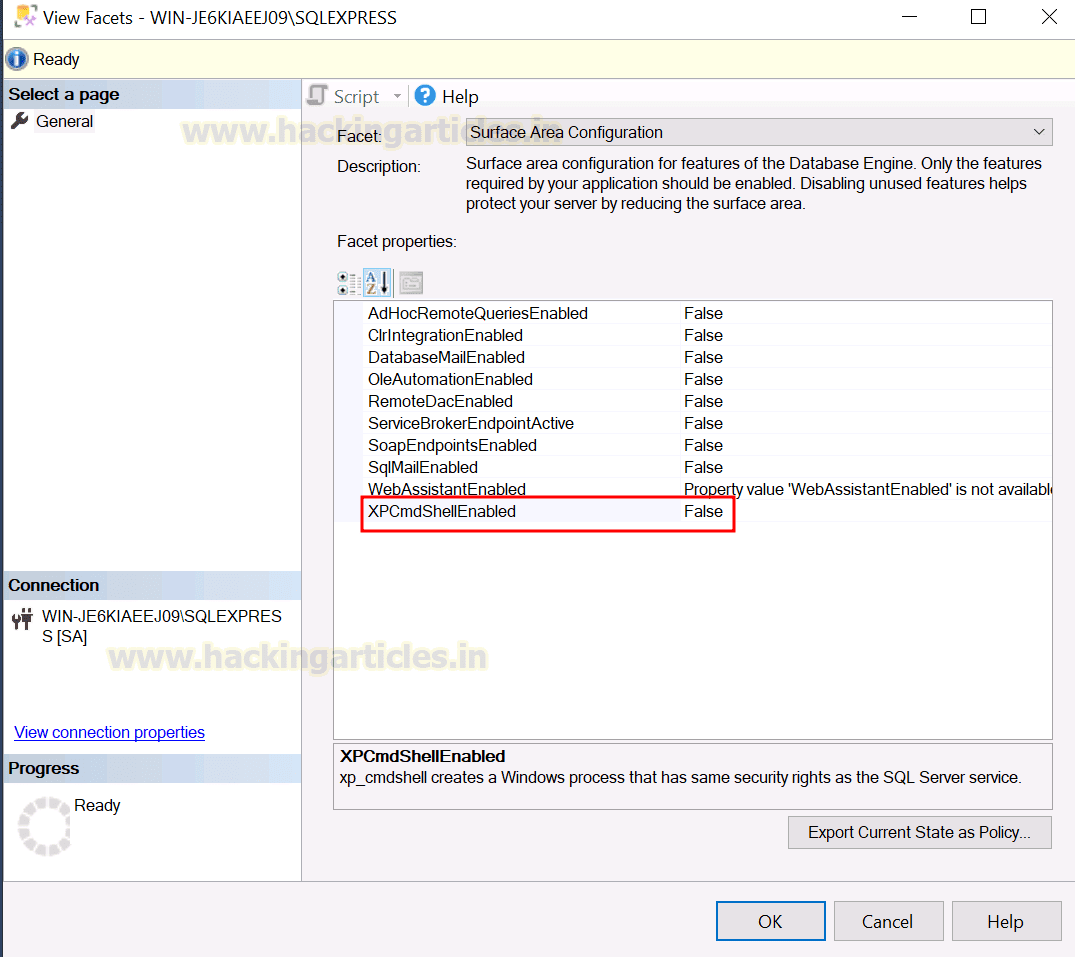Screen dimensions: 1075x957
Task: Click the bottom Help button
Action: click(x=1006, y=921)
